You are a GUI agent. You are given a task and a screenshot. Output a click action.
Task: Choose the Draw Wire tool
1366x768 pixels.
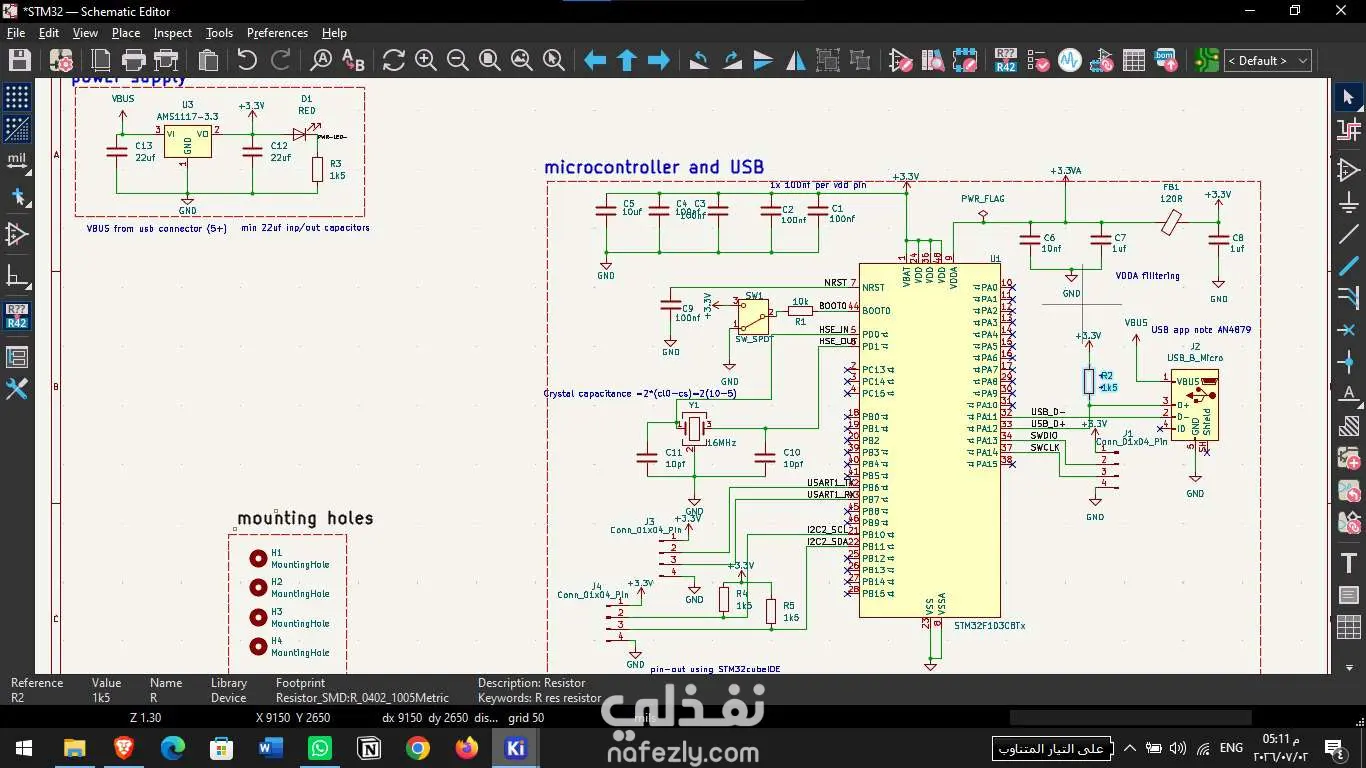(1348, 234)
